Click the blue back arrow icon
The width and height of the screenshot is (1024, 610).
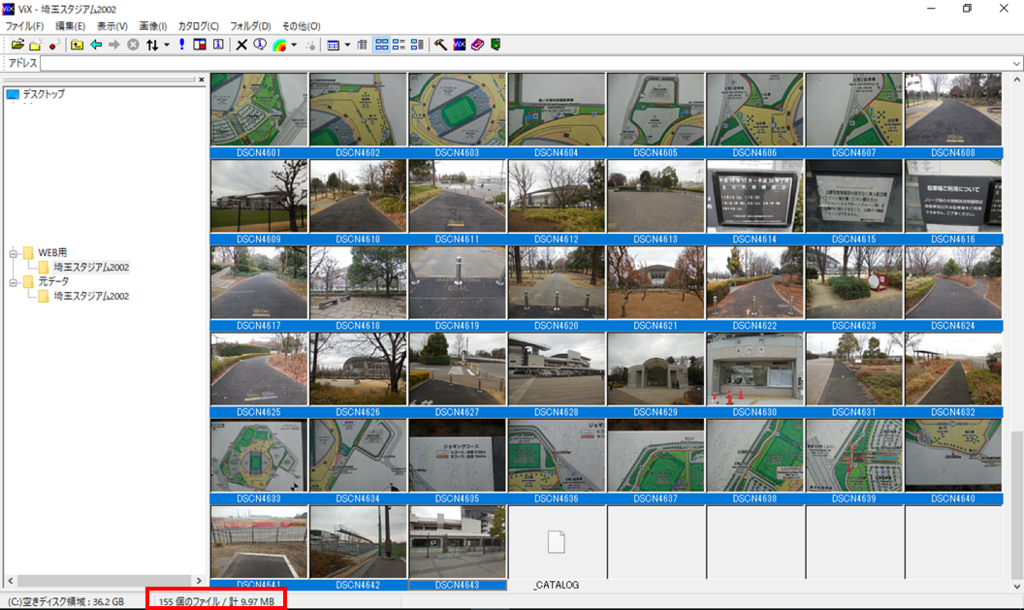(x=96, y=44)
